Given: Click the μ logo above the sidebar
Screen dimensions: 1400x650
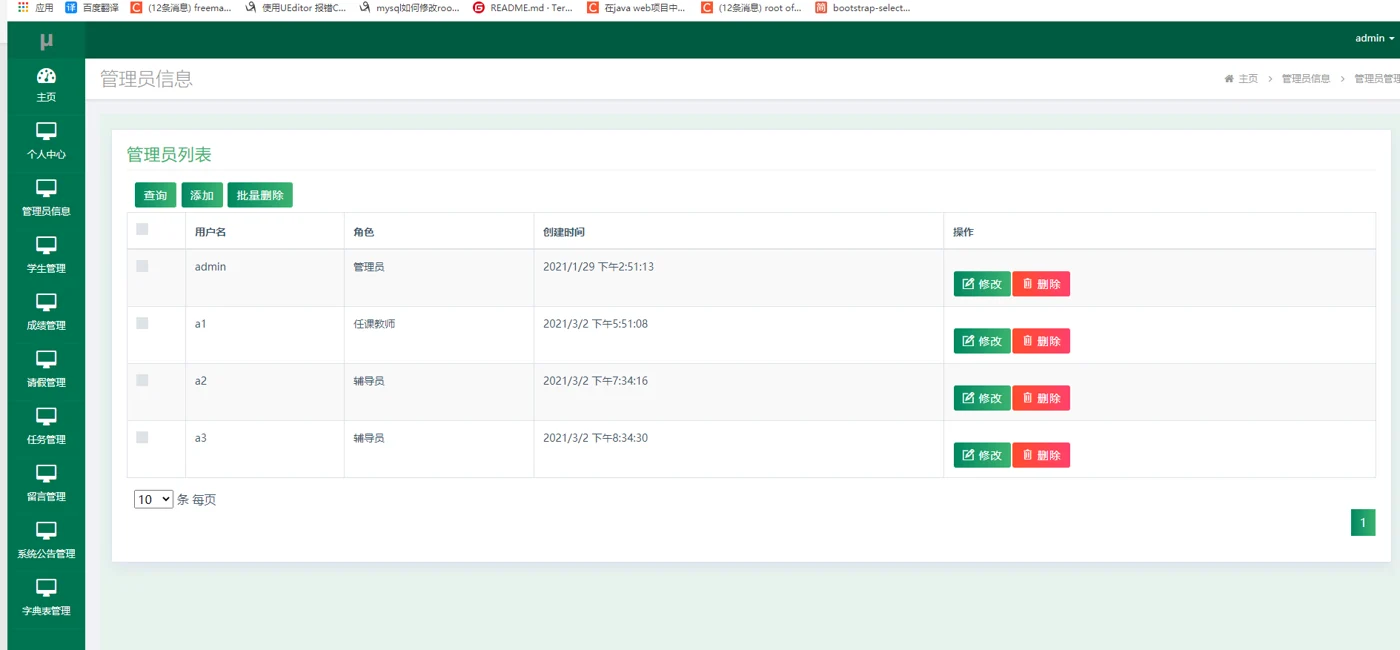Looking at the screenshot, I should [46, 41].
